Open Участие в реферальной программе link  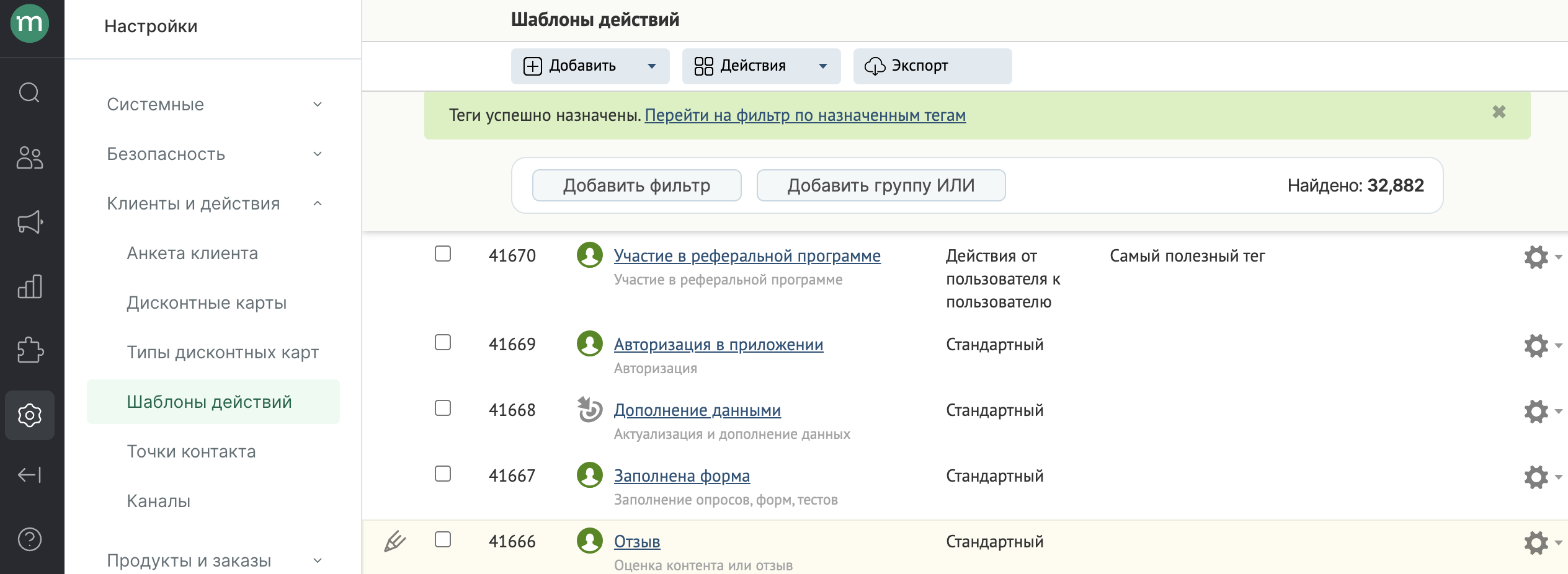[747, 255]
